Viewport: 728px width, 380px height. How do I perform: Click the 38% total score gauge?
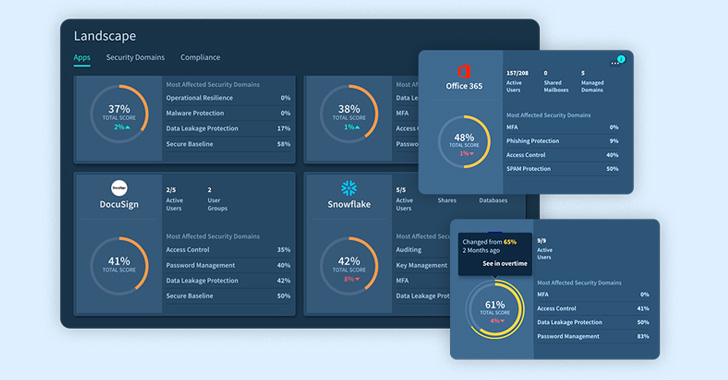[x=349, y=114]
